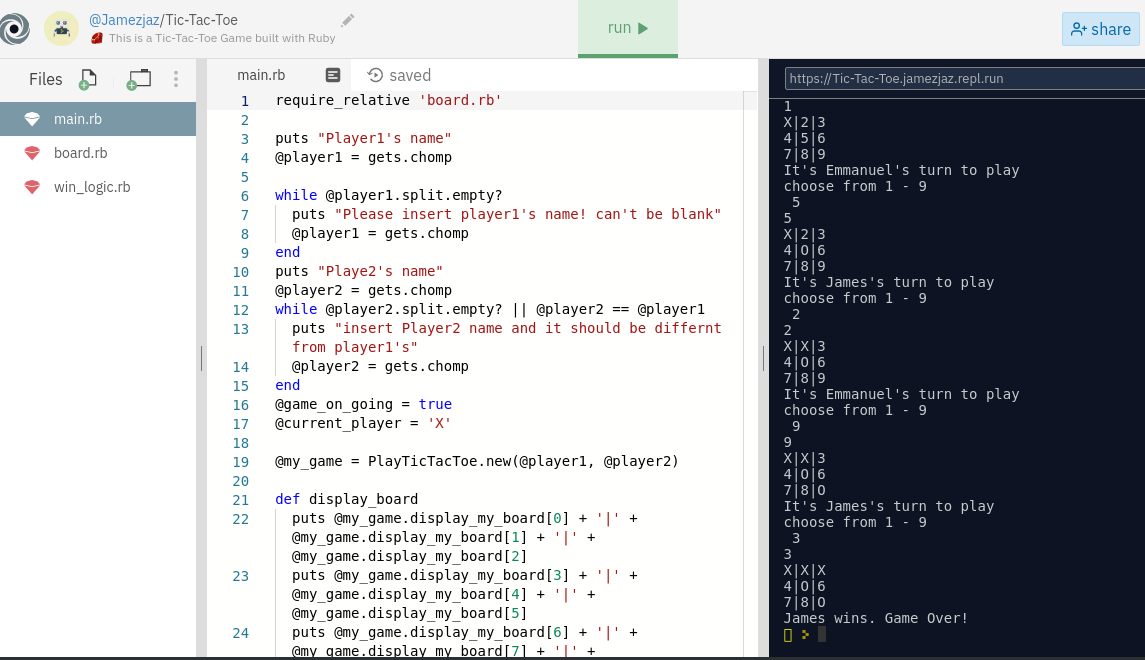1145x660 pixels.
Task: Click the Tic-Tac-Toe repl title
Action: pyautogui.click(x=201, y=20)
